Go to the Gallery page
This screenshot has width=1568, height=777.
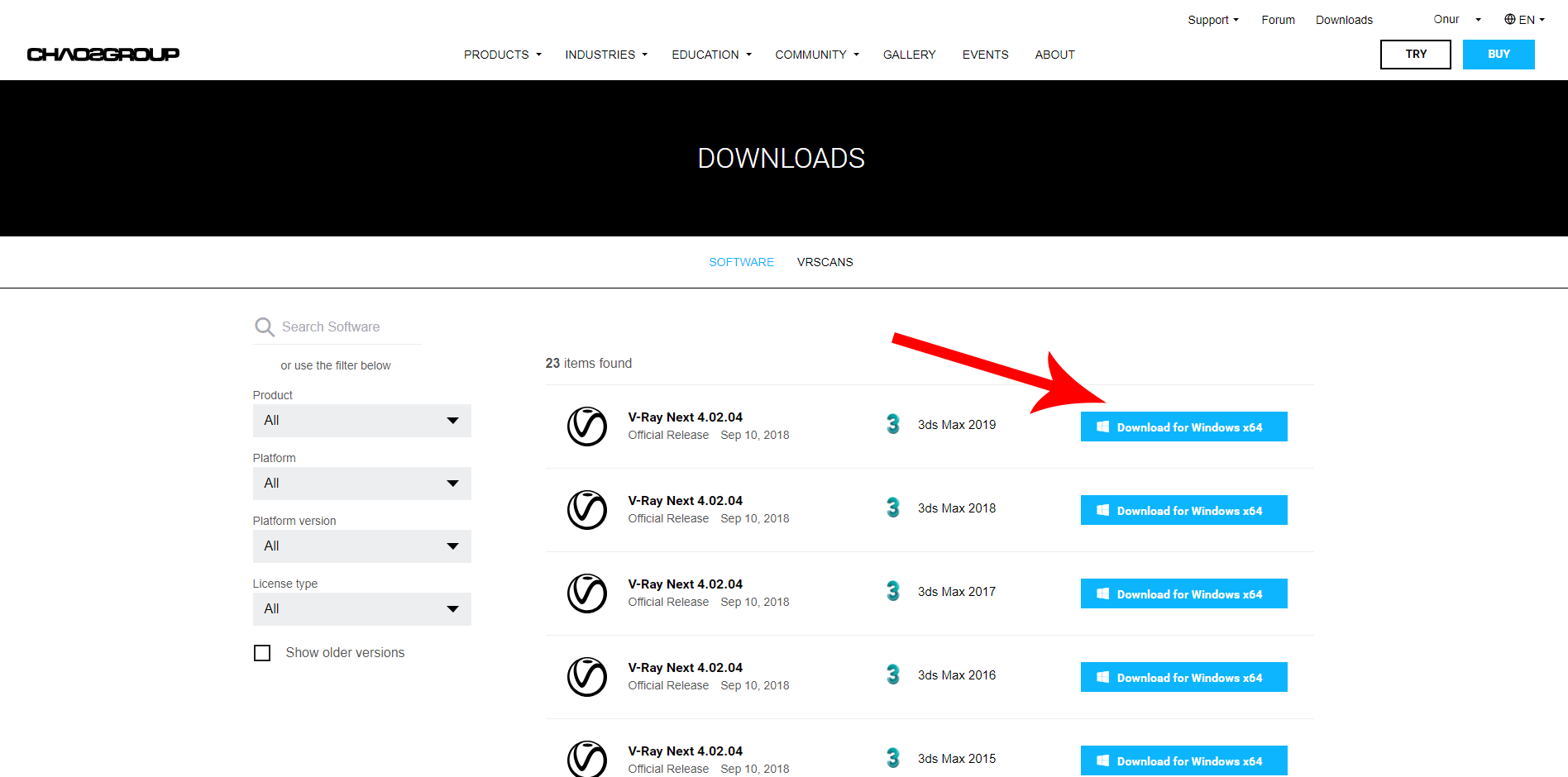tap(910, 55)
